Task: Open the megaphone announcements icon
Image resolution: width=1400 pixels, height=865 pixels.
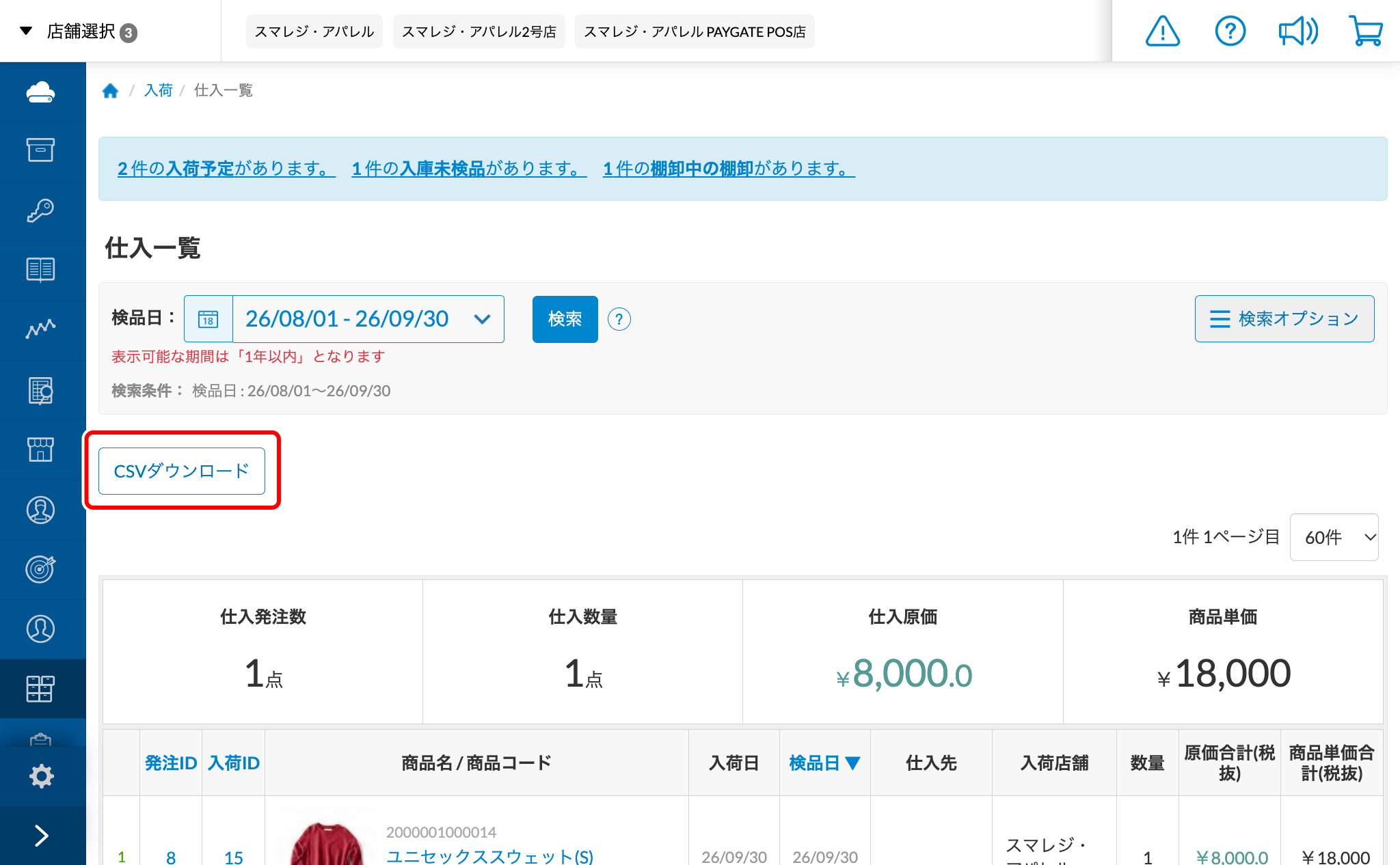Action: [x=1298, y=31]
